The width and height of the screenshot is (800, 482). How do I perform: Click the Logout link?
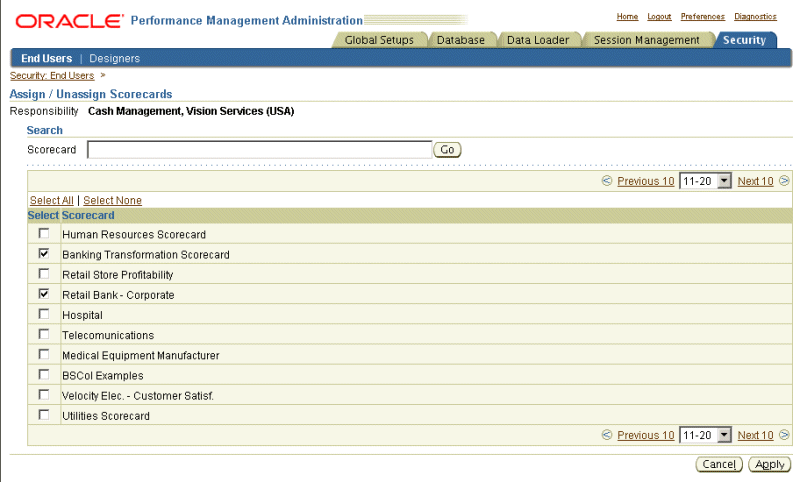tap(659, 17)
